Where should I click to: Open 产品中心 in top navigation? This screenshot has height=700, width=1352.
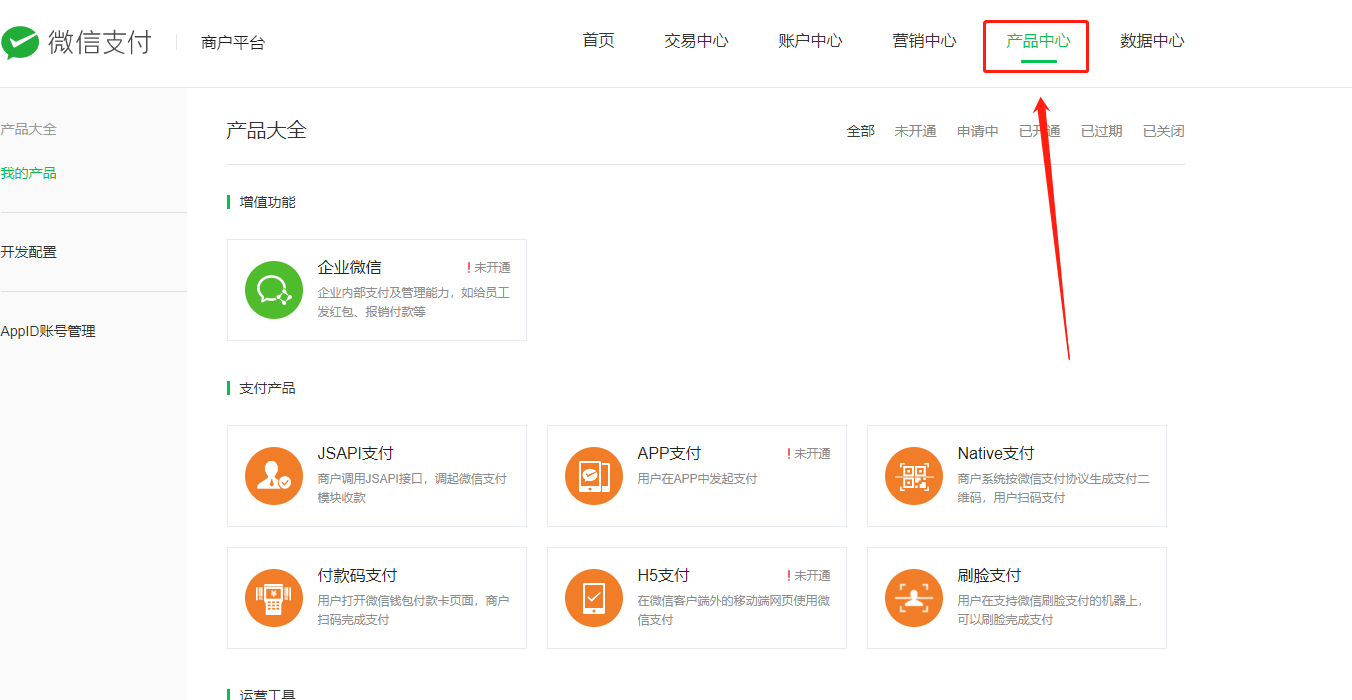coord(1038,41)
